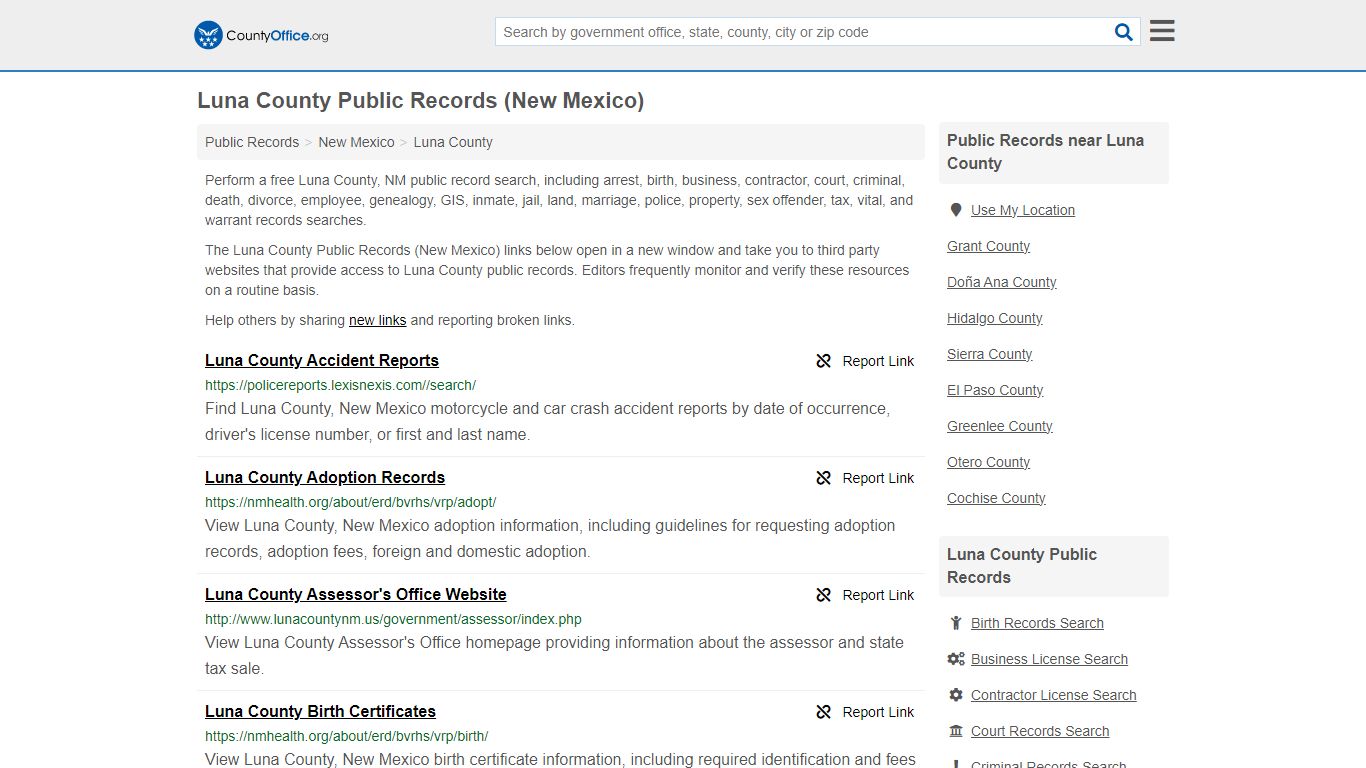Open Sierra County public records
The image size is (1366, 768).
coord(989,354)
